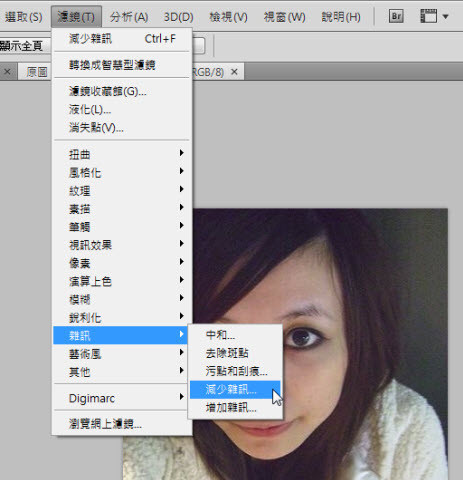Choose 轉換成智慧型濾鏡
The height and width of the screenshot is (480, 463).
pos(122,65)
